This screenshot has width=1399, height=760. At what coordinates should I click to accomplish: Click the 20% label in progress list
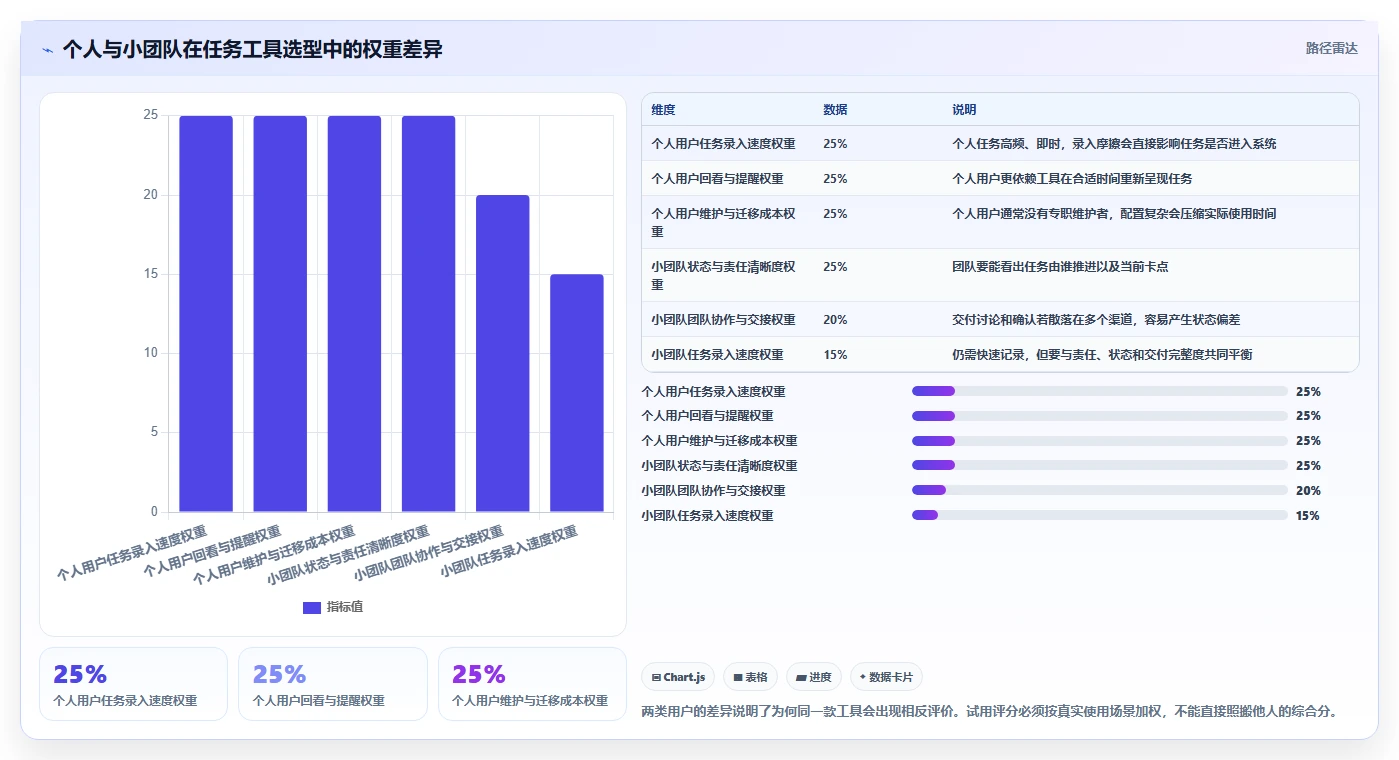pos(1308,490)
